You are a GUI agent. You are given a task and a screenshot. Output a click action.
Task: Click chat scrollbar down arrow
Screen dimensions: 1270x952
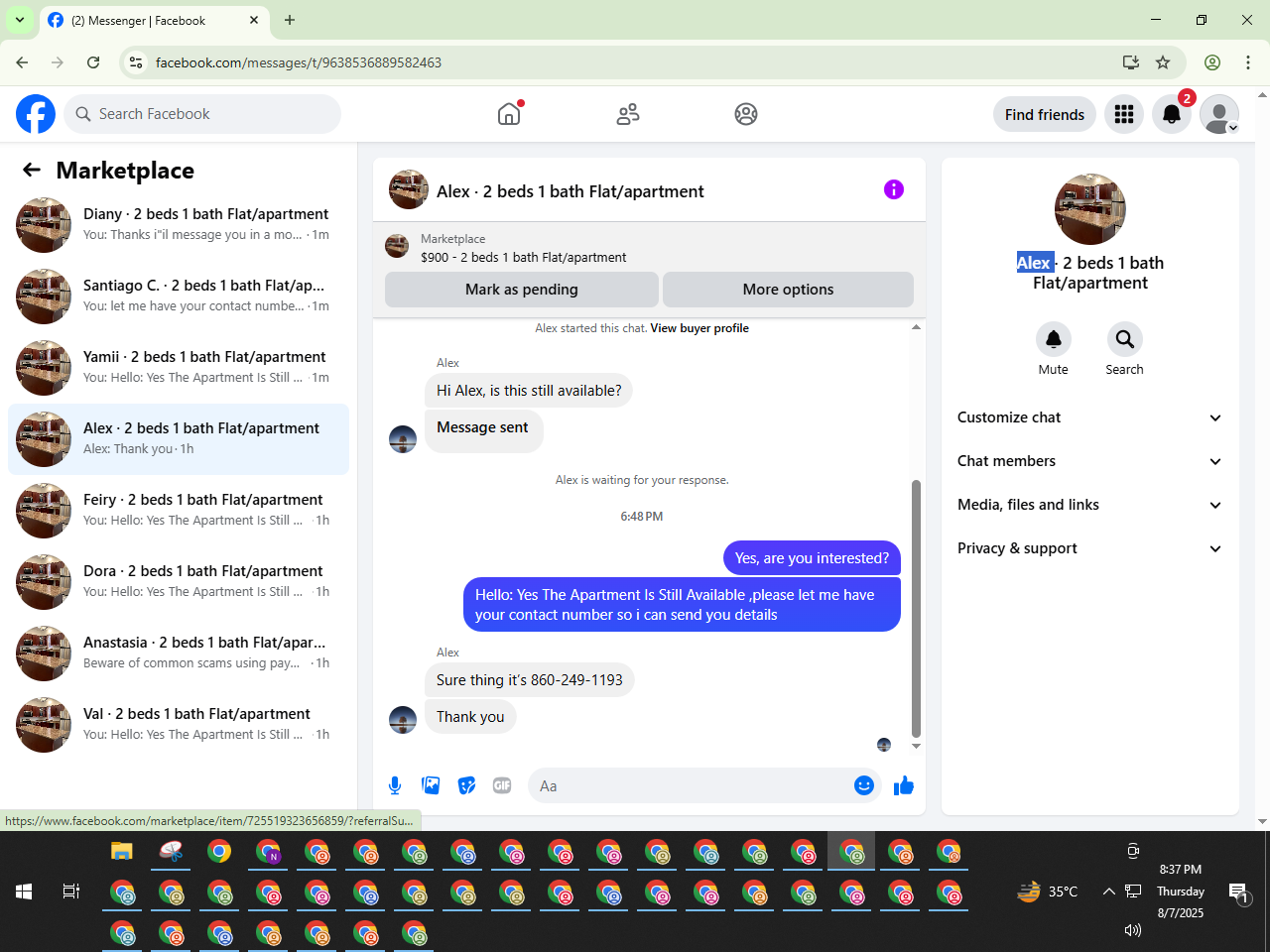point(916,746)
